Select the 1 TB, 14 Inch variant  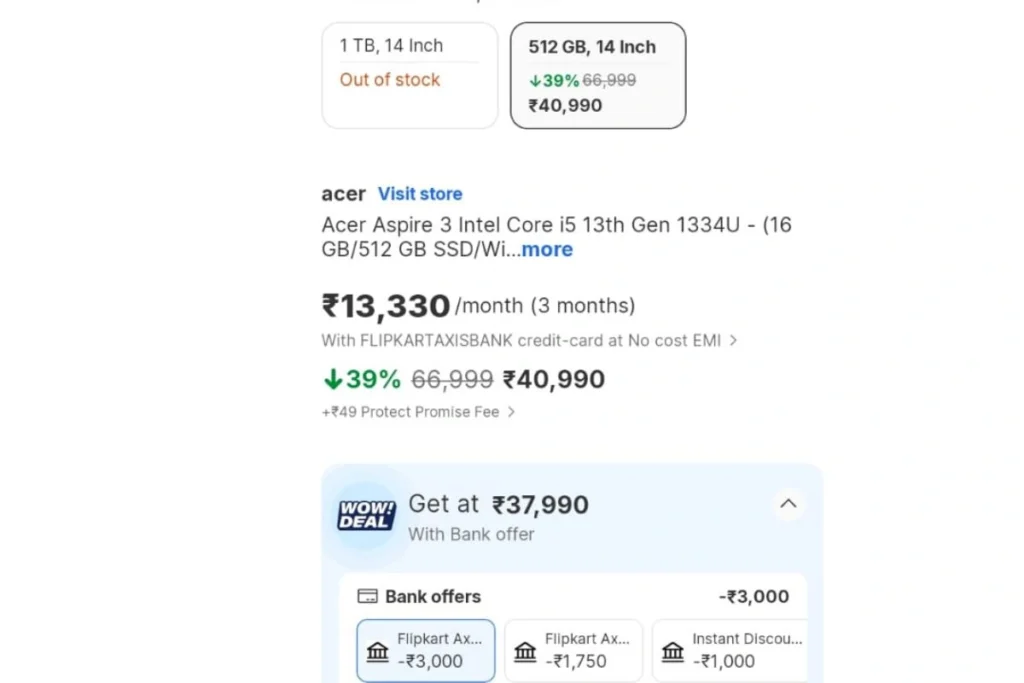[x=409, y=76]
